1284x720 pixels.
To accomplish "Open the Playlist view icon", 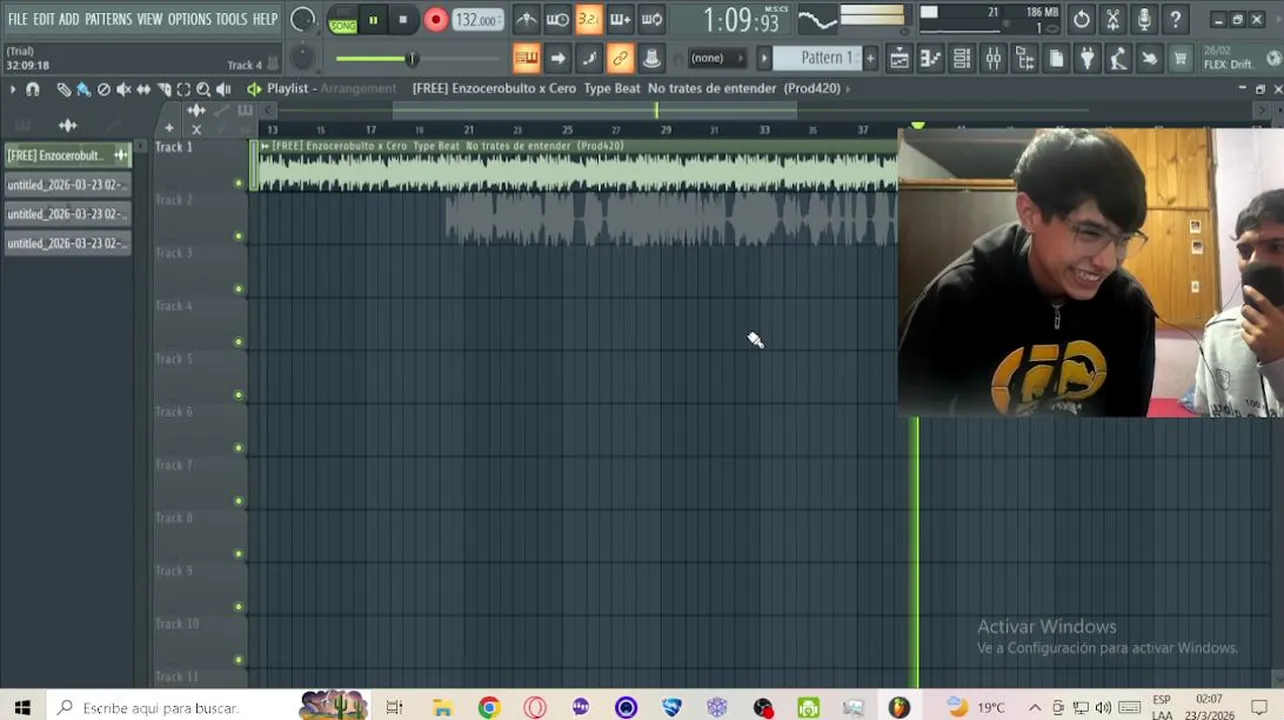I will pos(899,59).
